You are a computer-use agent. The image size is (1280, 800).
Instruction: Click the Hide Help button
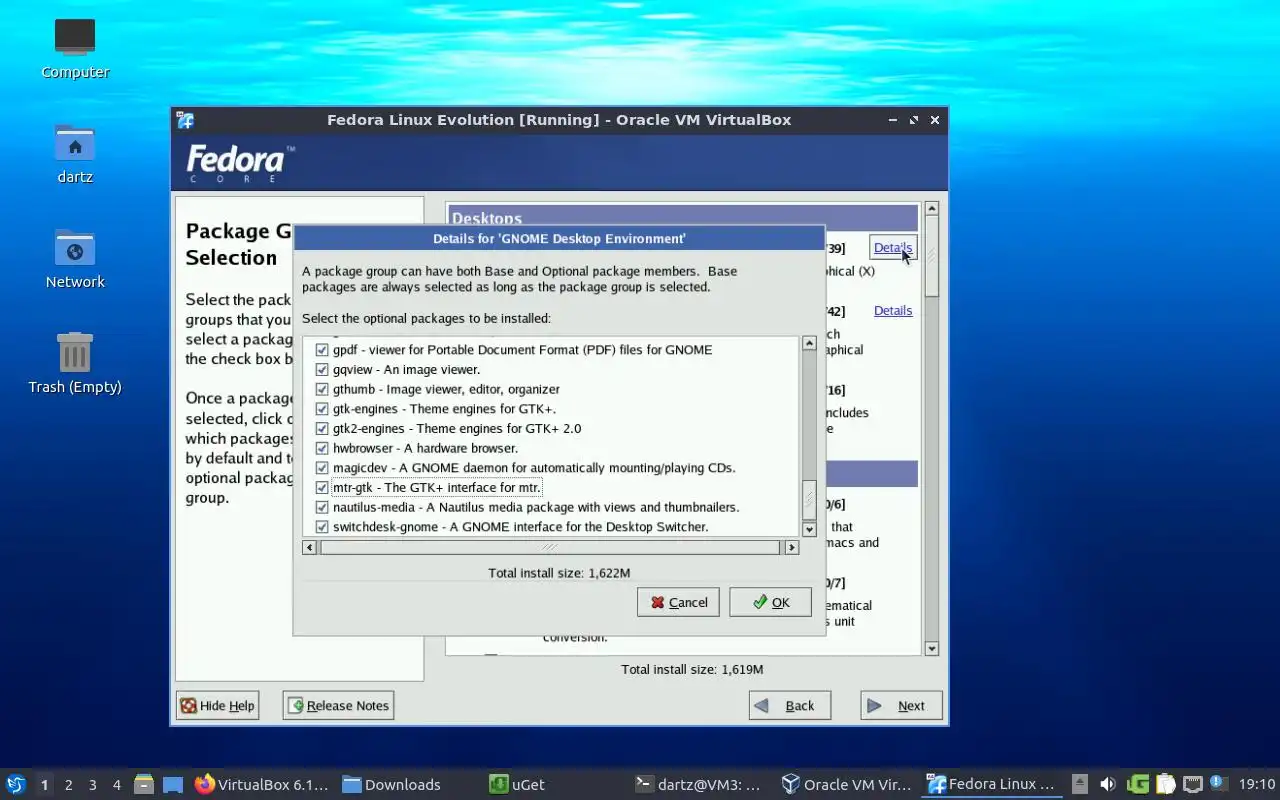pos(217,705)
